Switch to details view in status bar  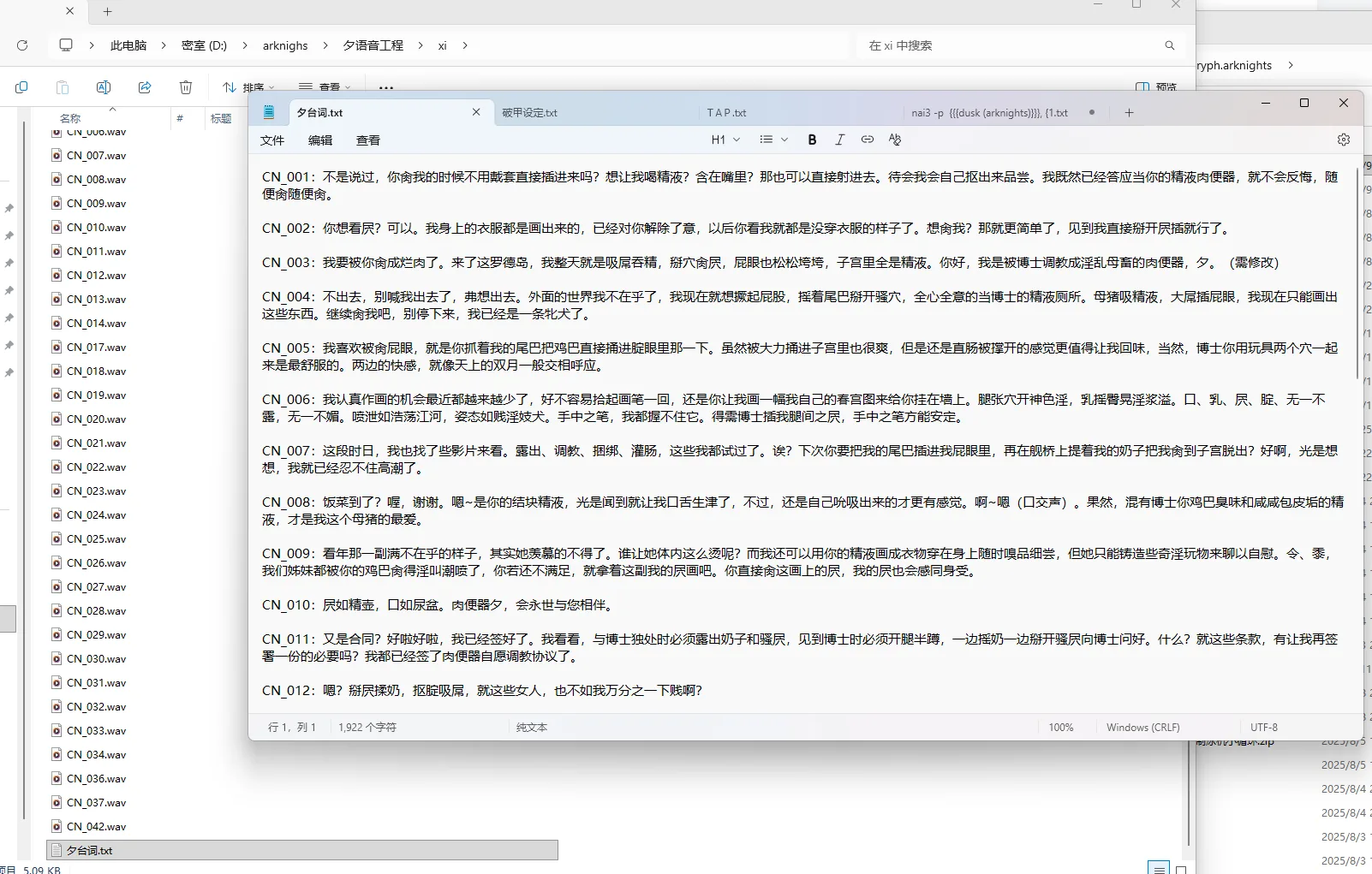pos(1158,869)
